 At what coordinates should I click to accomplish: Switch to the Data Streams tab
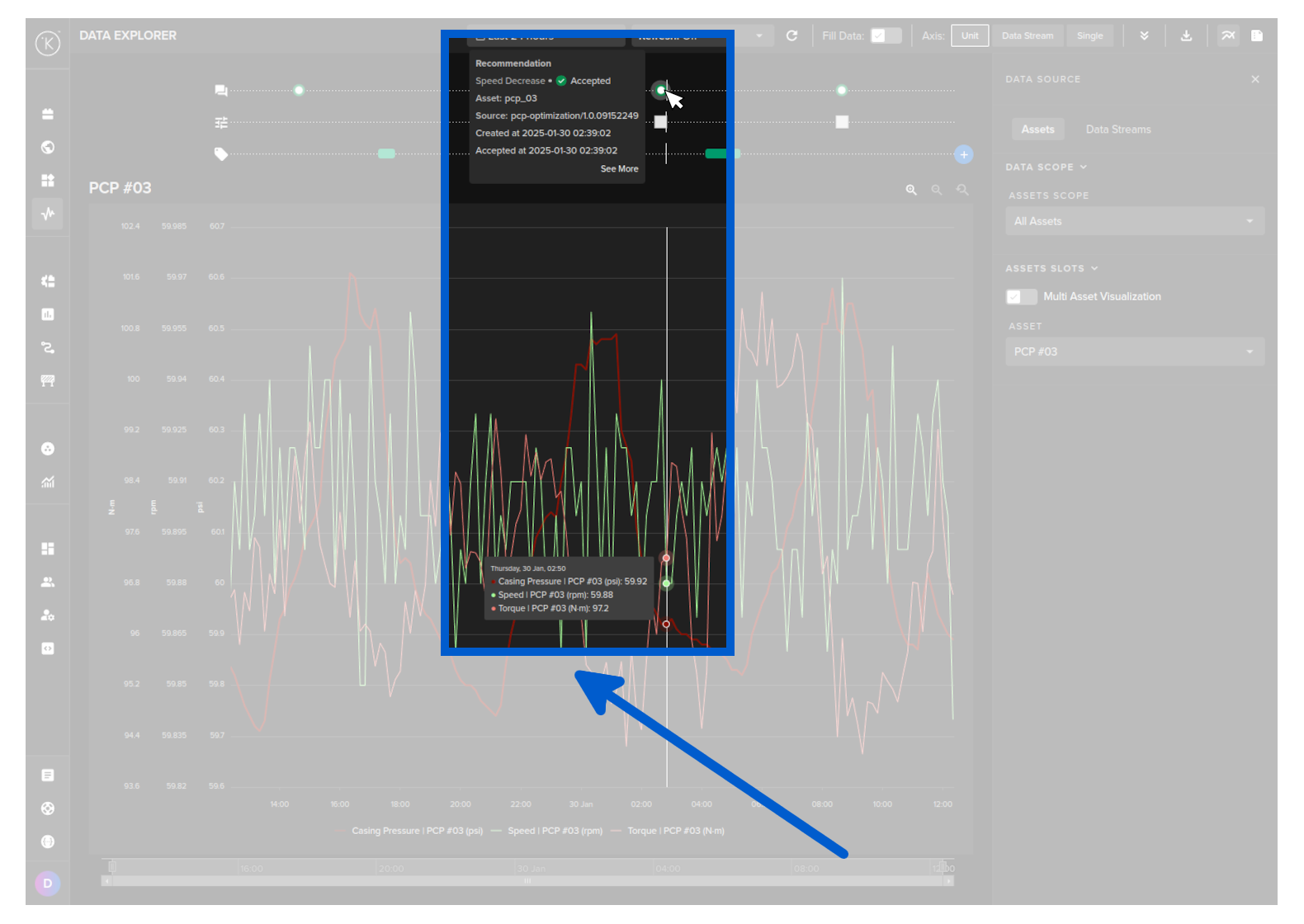point(1117,130)
